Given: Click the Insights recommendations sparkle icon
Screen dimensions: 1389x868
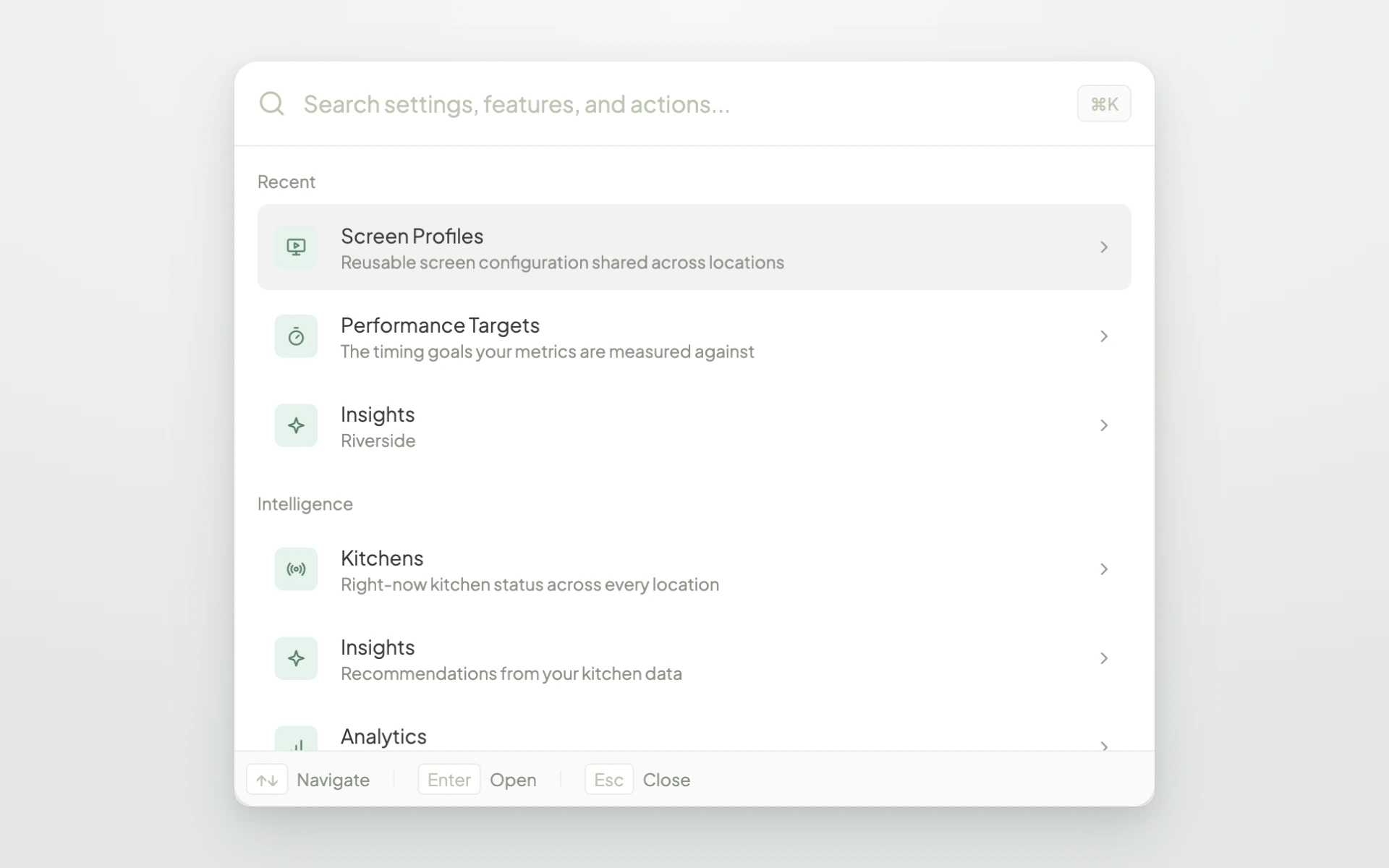Looking at the screenshot, I should [x=296, y=658].
